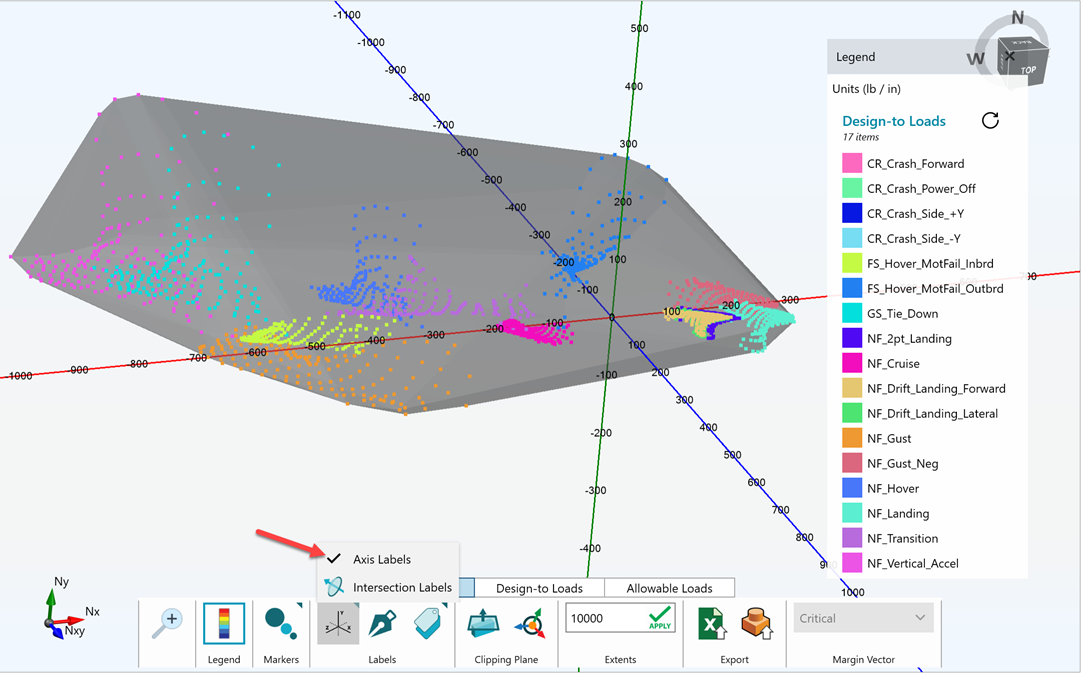Click the clipping plane icon
Image resolution: width=1081 pixels, height=674 pixels.
[x=483, y=623]
